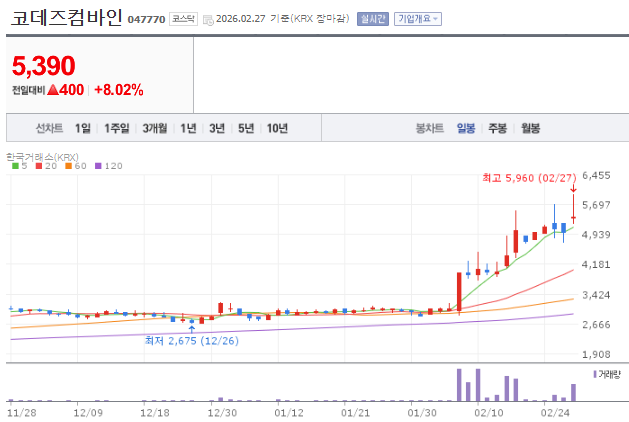Click the 실시간 real-time button
The image size is (629, 422).
pos(373,19)
